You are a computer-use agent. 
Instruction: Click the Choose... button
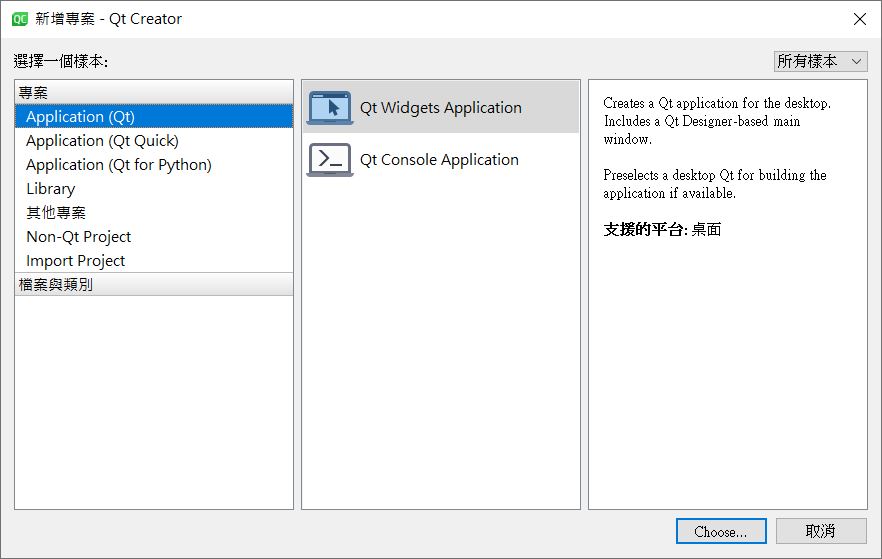point(721,531)
